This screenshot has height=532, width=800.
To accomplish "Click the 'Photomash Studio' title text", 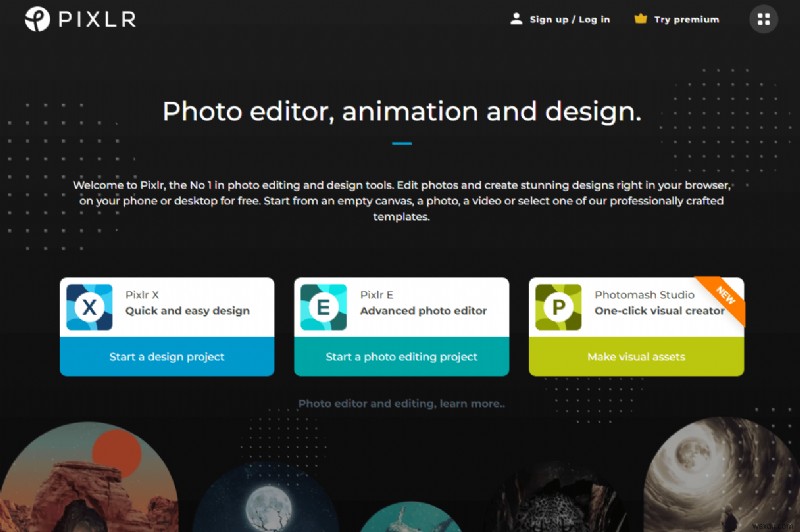I will pyautogui.click(x=644, y=295).
